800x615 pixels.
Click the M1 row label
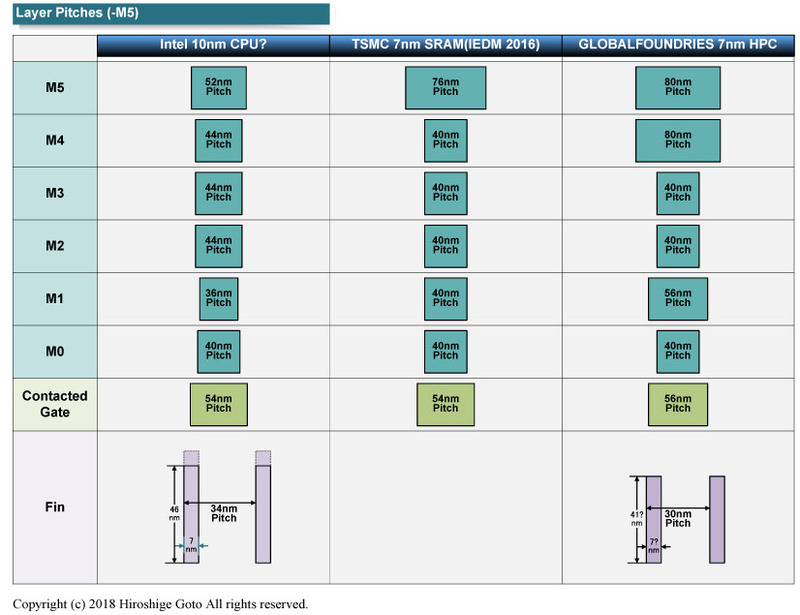click(x=55, y=299)
